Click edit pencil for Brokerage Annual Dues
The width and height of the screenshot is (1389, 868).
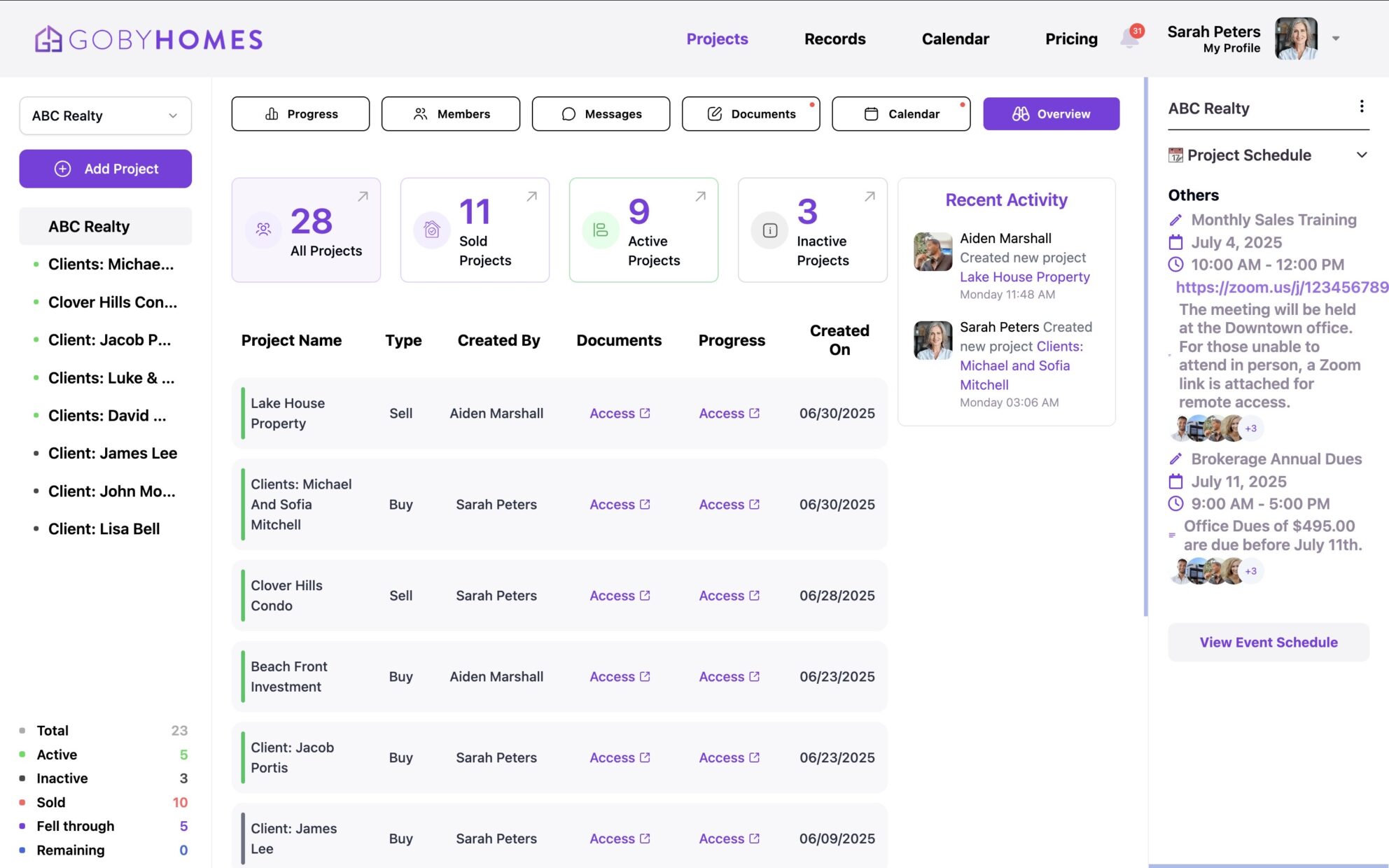(1175, 459)
